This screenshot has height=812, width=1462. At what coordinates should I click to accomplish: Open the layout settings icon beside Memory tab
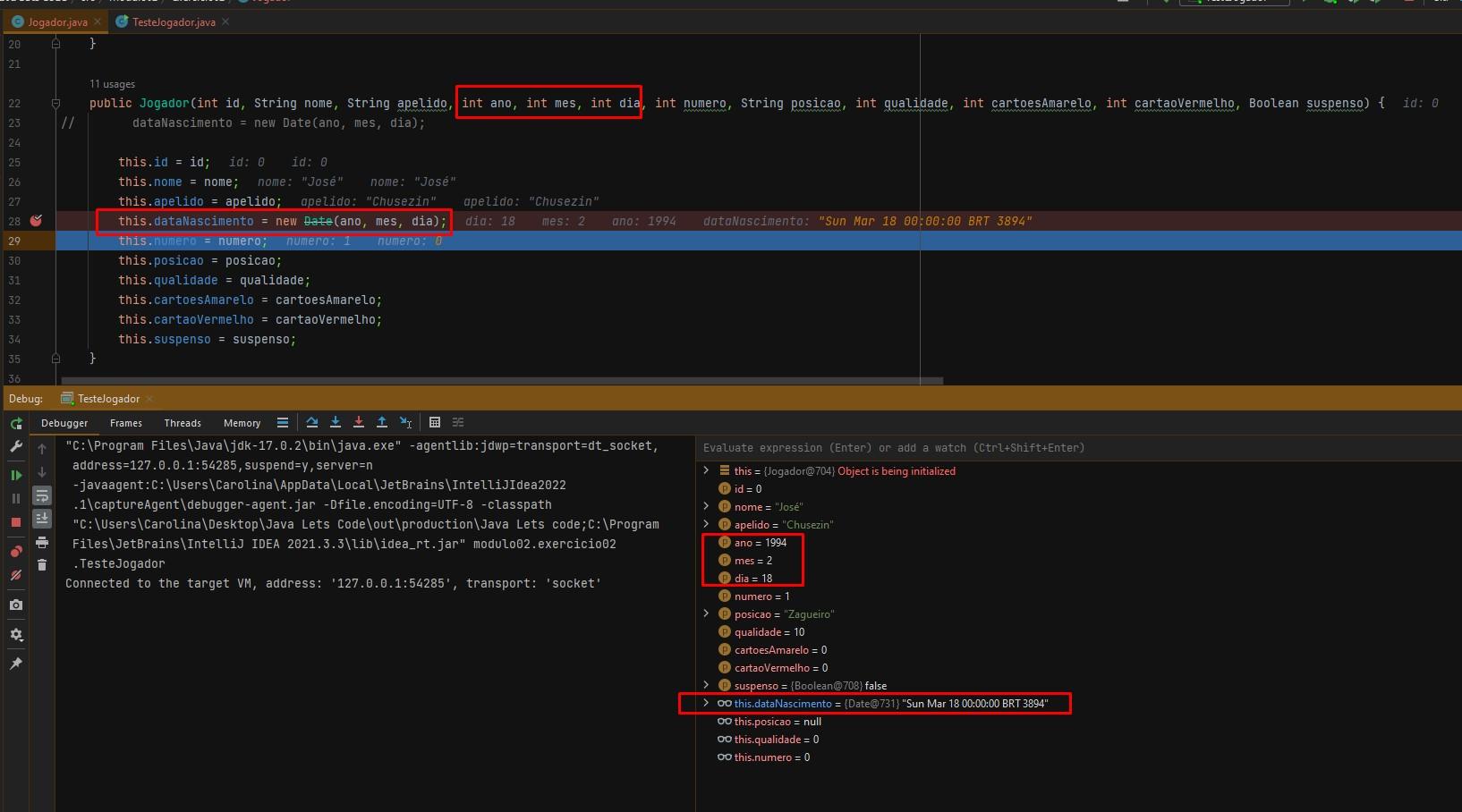(283, 422)
